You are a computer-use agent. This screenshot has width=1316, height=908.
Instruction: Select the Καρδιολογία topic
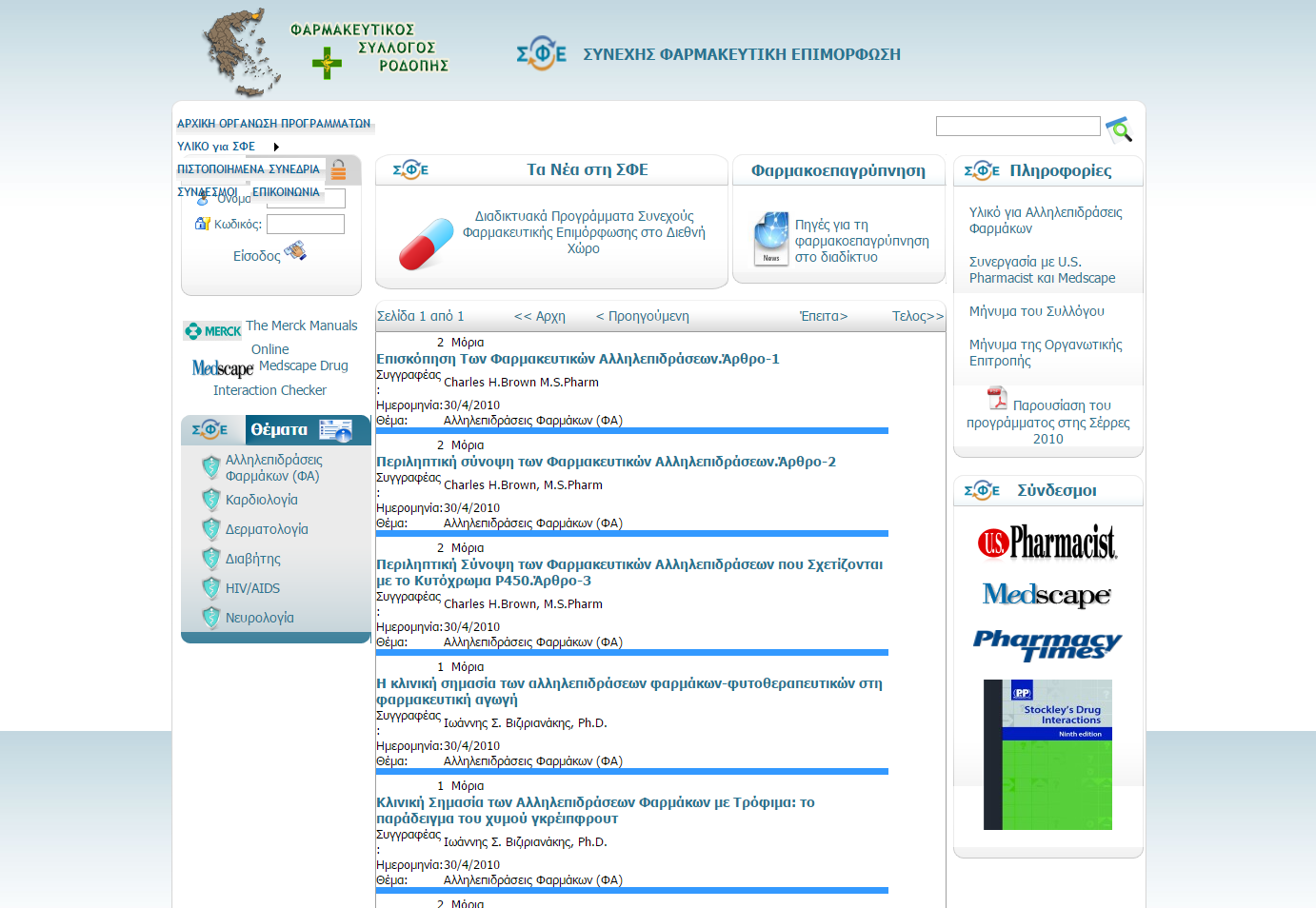click(x=262, y=500)
